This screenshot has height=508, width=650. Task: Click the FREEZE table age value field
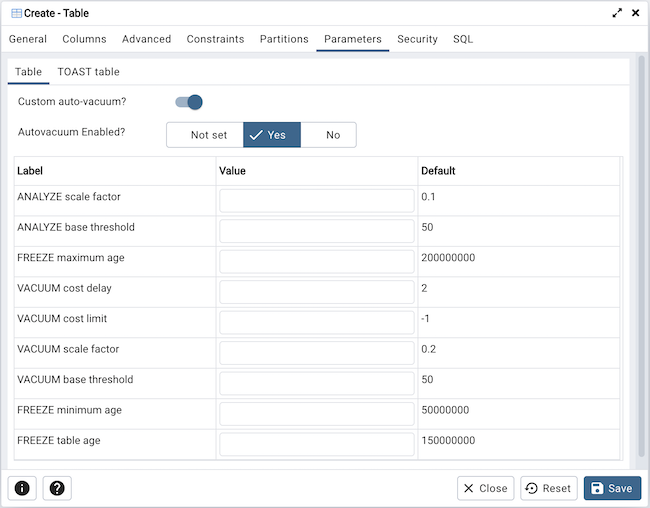point(316,445)
